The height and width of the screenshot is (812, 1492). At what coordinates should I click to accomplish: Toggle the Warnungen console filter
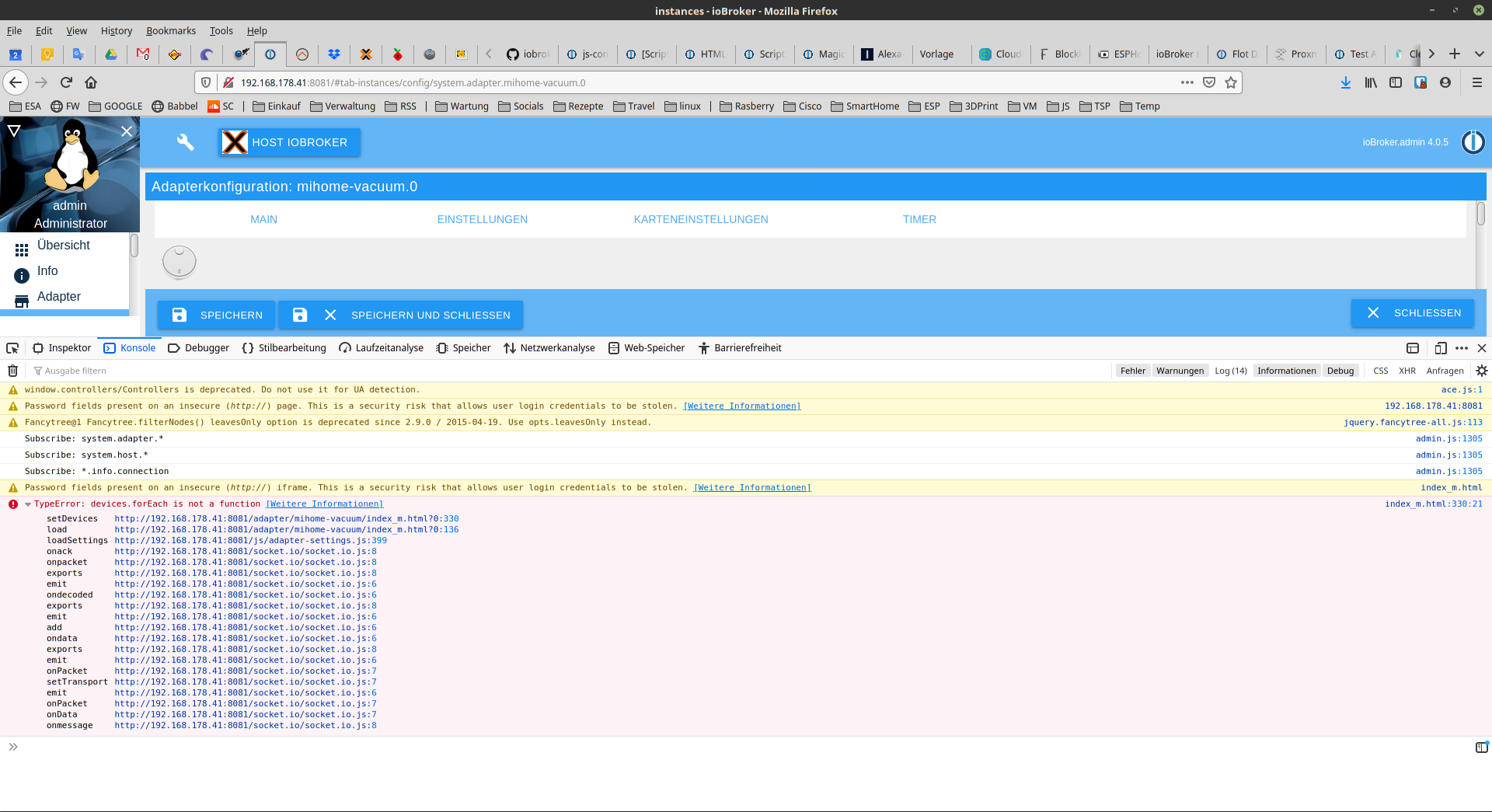[1180, 371]
